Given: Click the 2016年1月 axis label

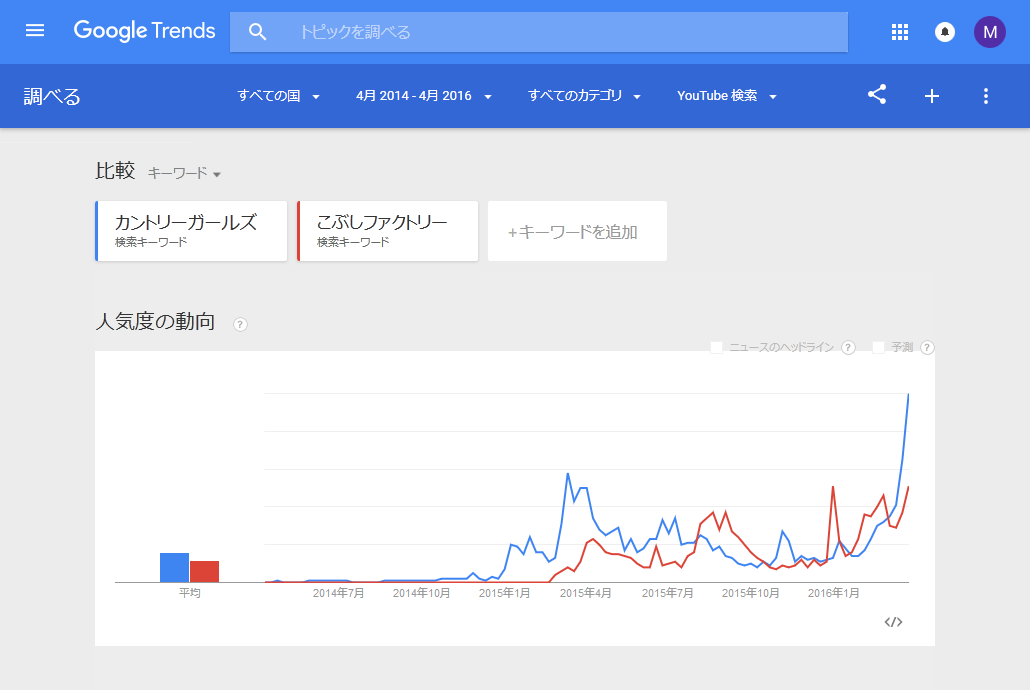Looking at the screenshot, I should click(834, 593).
